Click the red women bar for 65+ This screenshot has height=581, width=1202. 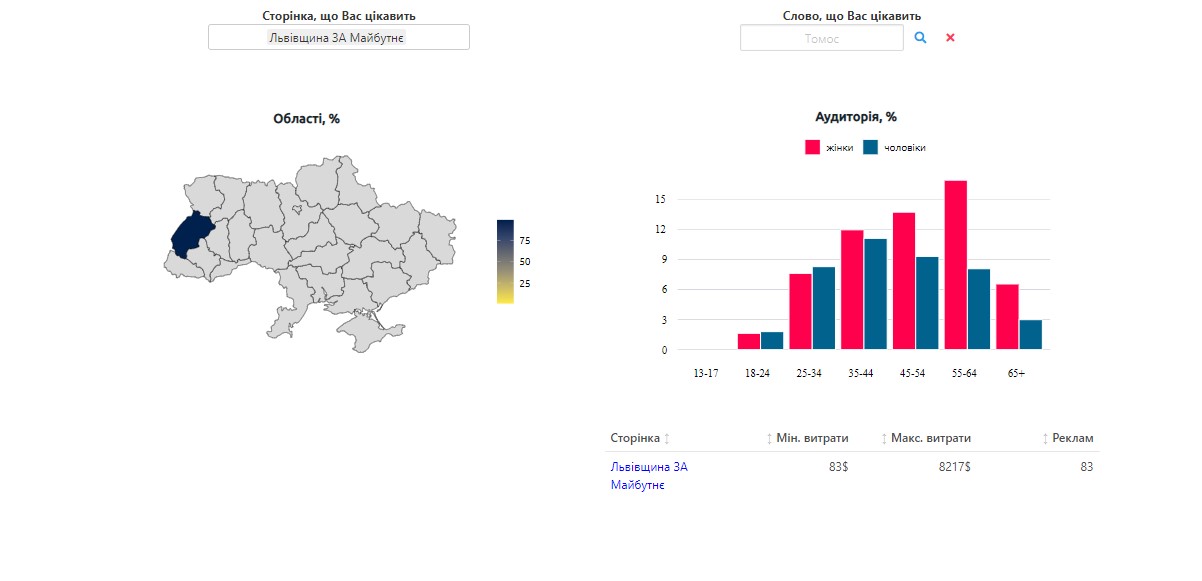[1007, 317]
